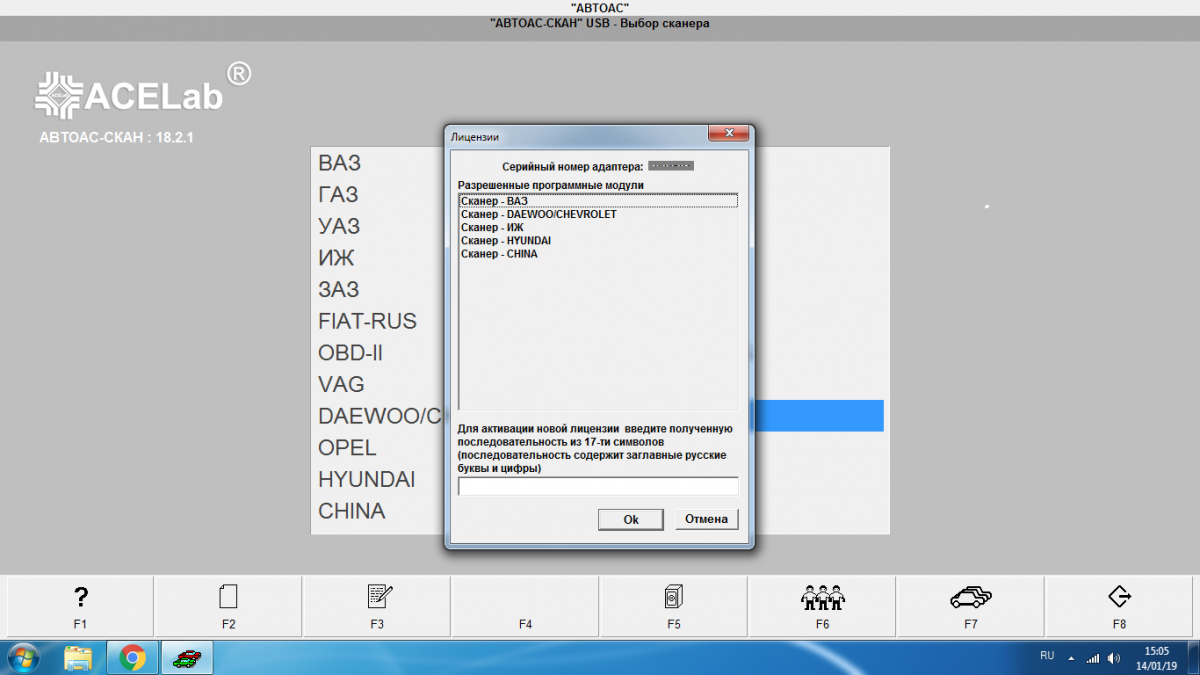Choose FIAT-RUS in scanner list

[367, 321]
